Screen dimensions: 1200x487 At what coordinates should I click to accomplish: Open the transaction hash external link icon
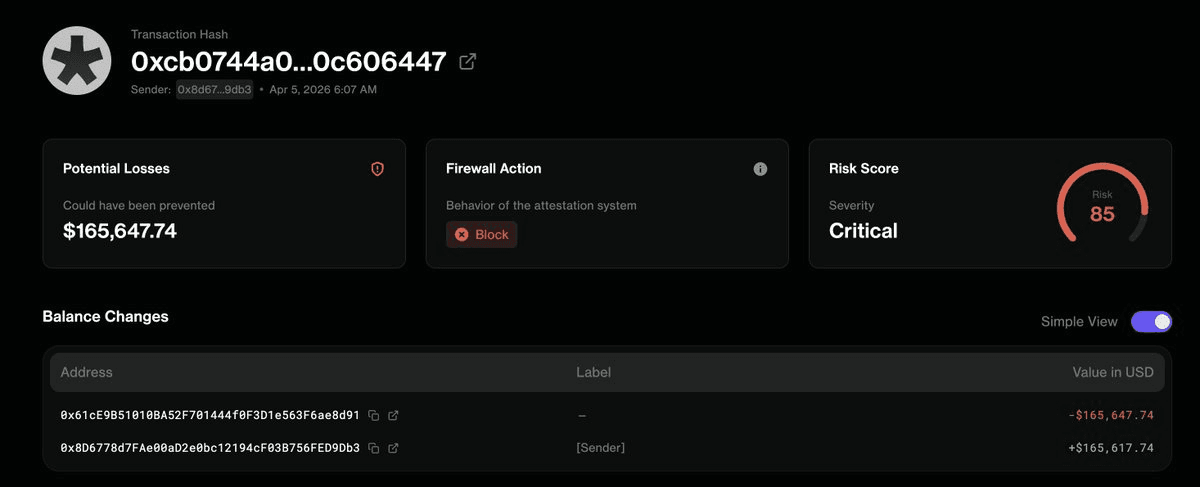point(467,62)
